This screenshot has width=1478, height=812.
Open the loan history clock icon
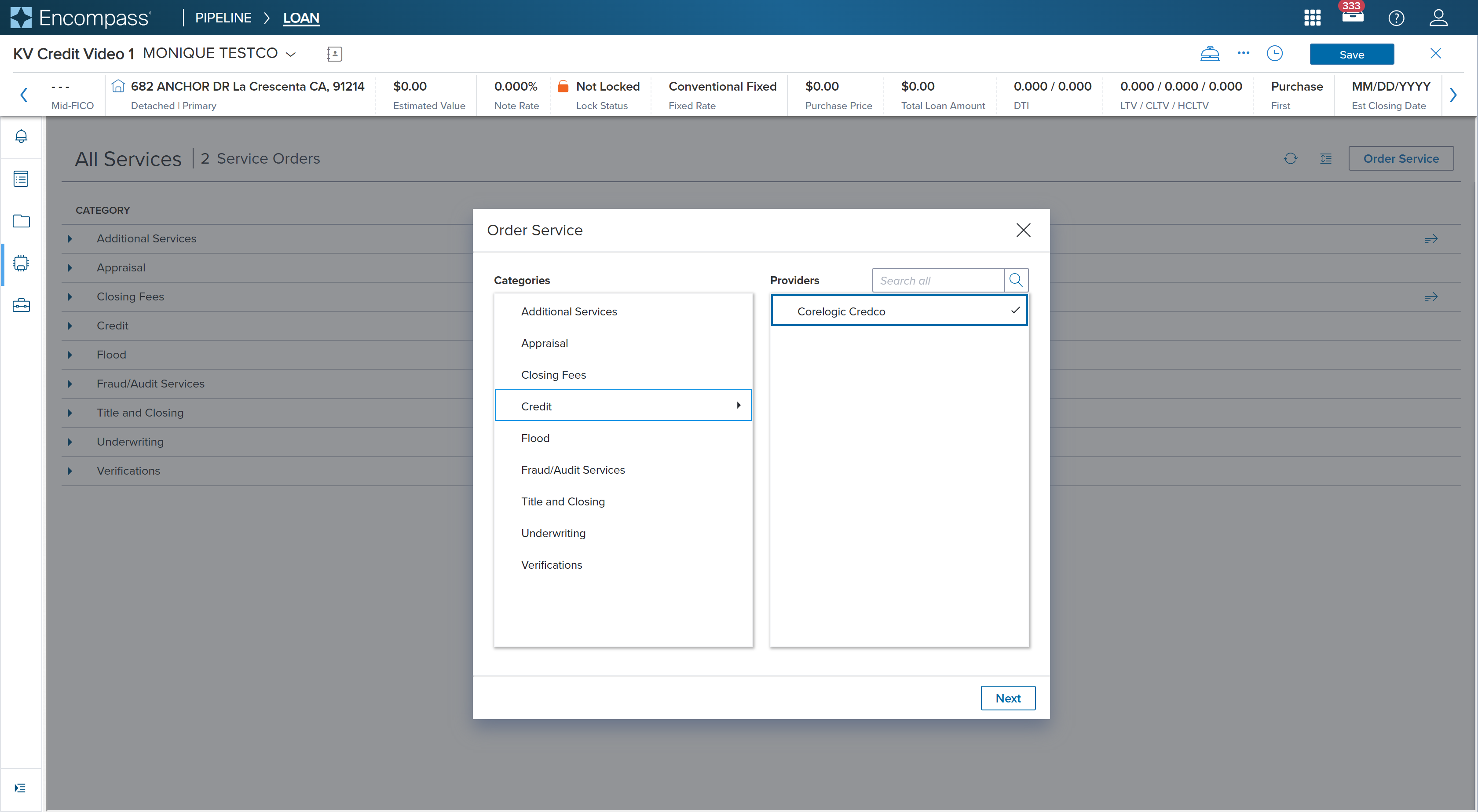(x=1274, y=54)
